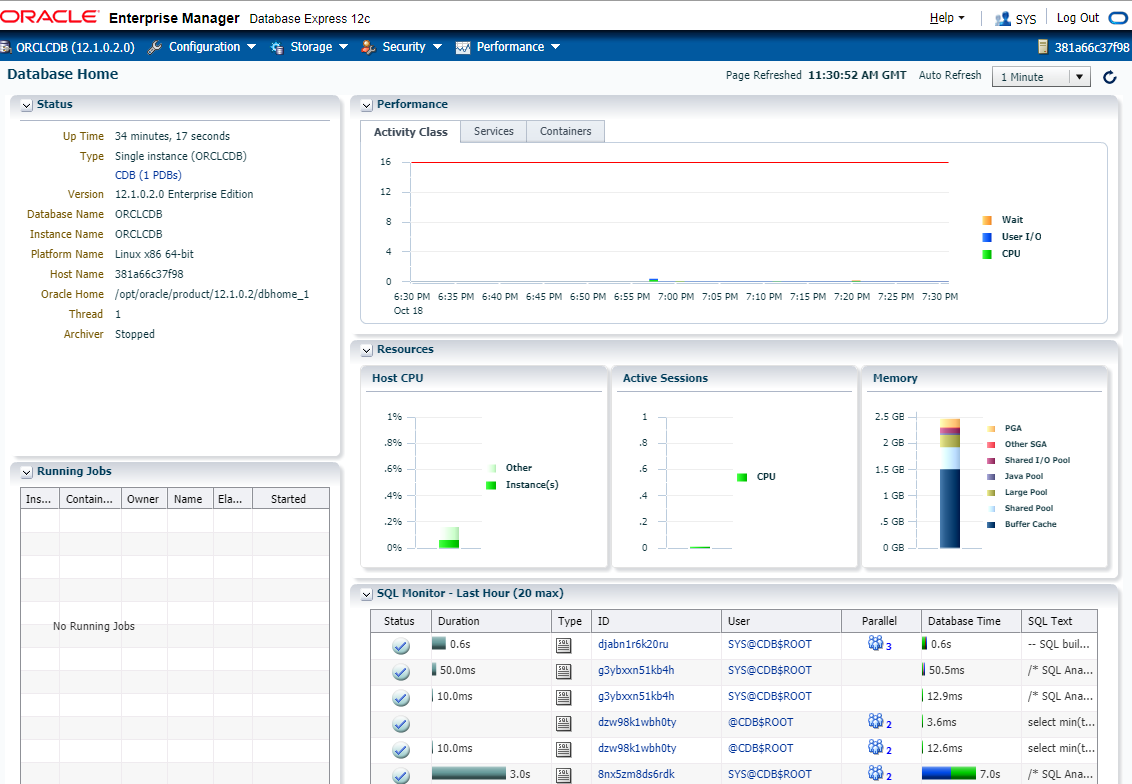Click the Shared Pool legend swatch

pos(991,508)
